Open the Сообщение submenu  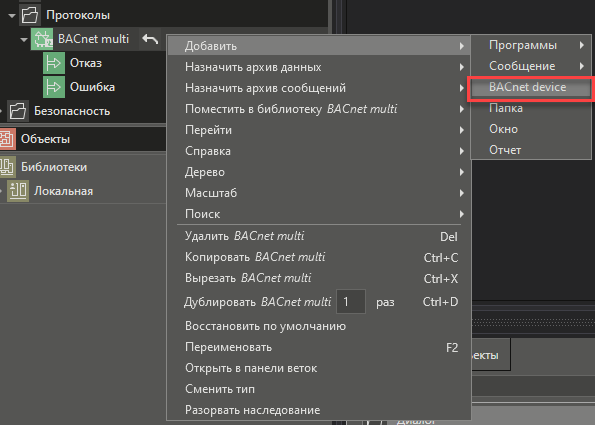(x=531, y=66)
